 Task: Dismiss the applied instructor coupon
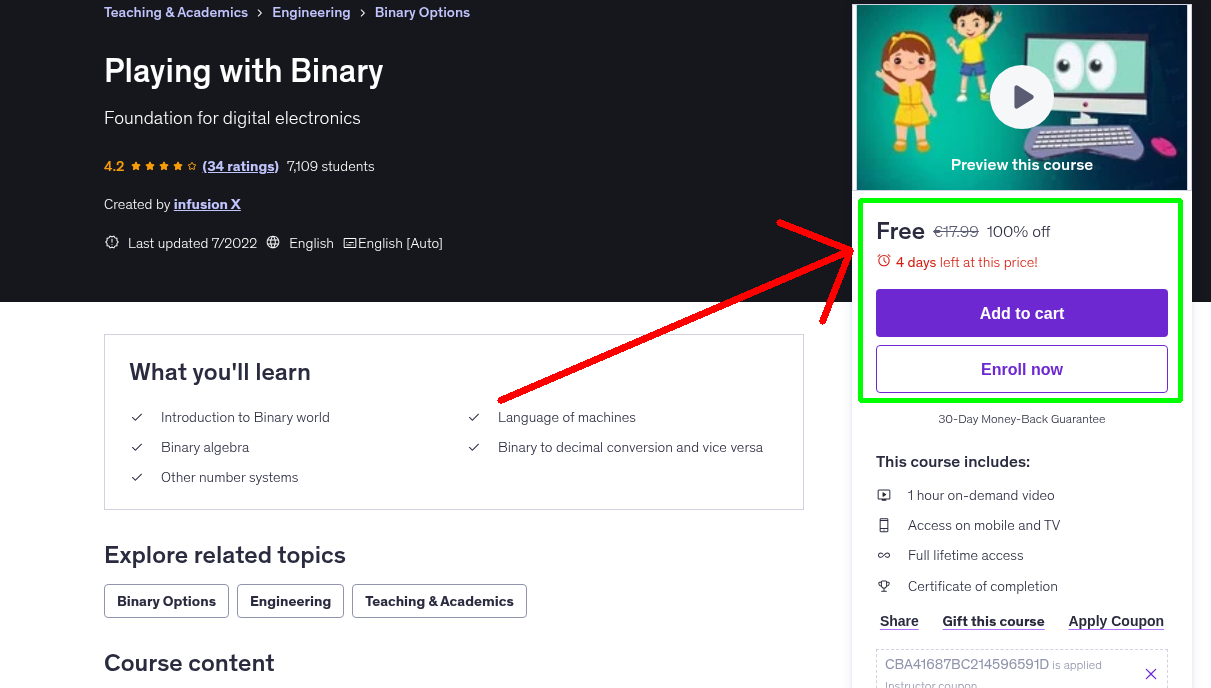coord(1150,673)
